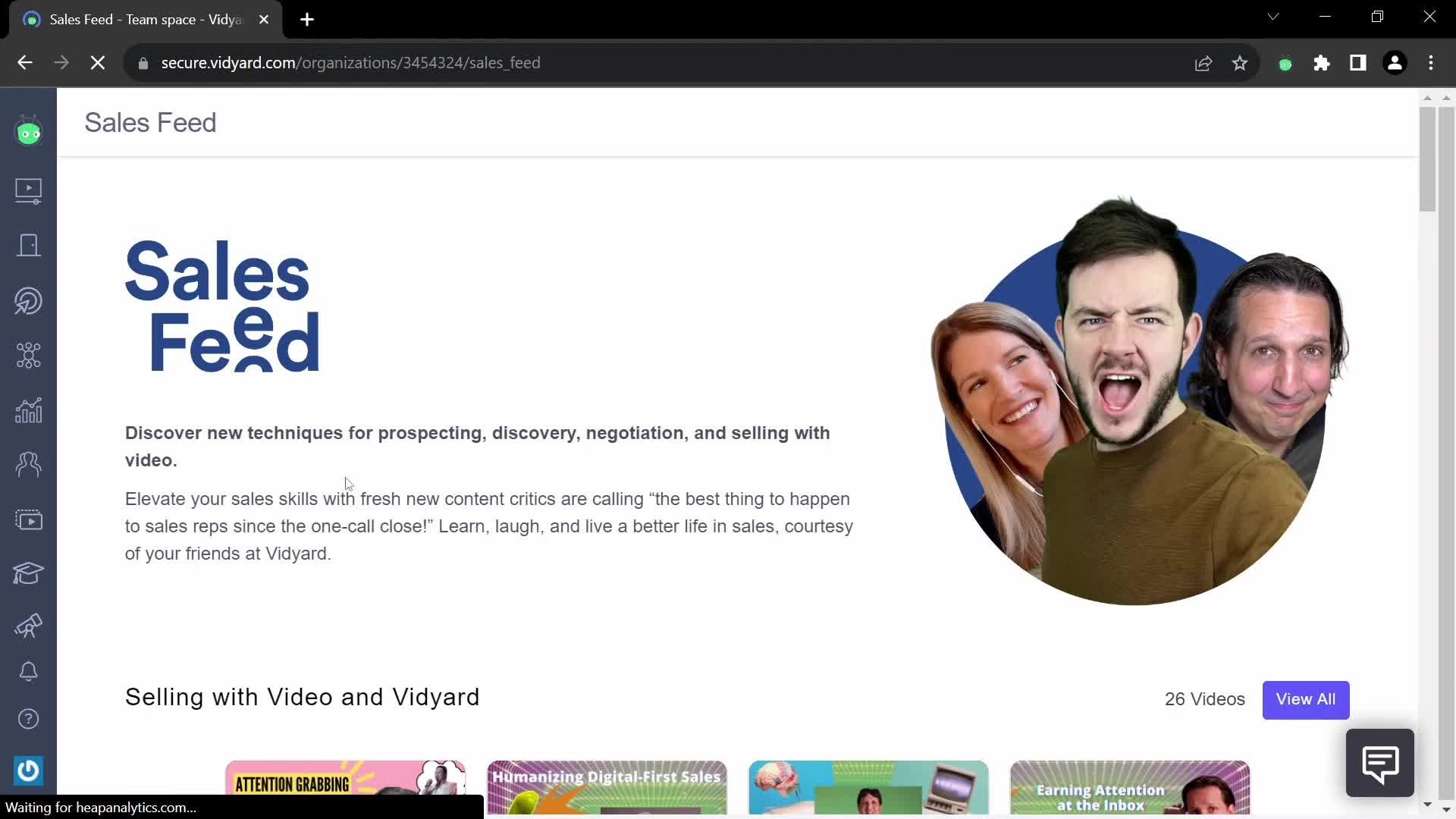
Task: Open the graduation cap learning icon
Action: [x=29, y=573]
